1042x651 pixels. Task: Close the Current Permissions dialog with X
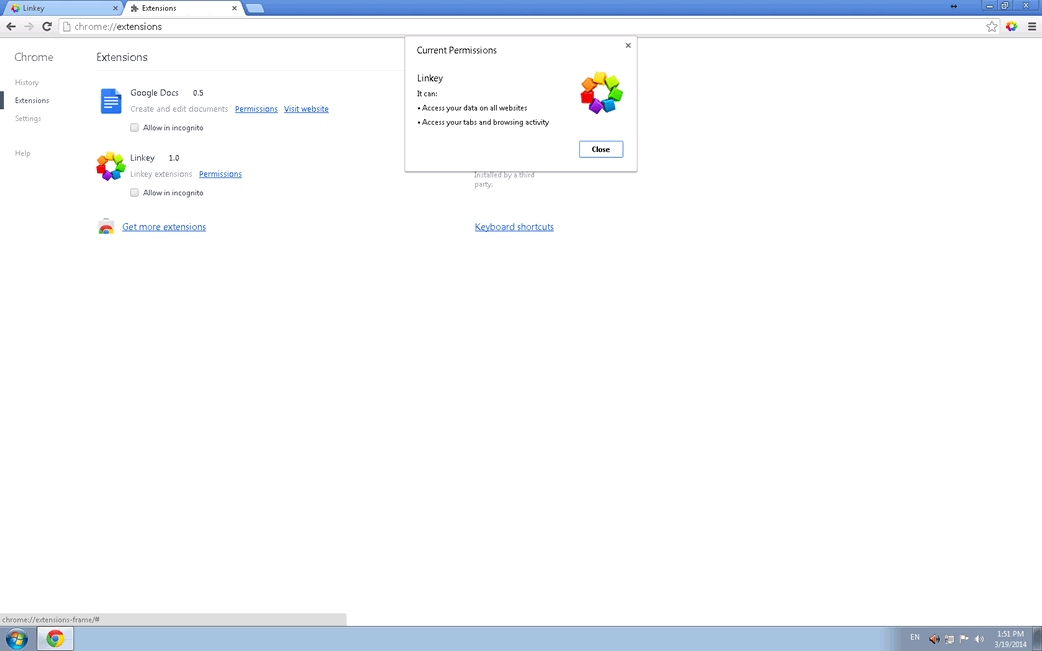pyautogui.click(x=628, y=46)
